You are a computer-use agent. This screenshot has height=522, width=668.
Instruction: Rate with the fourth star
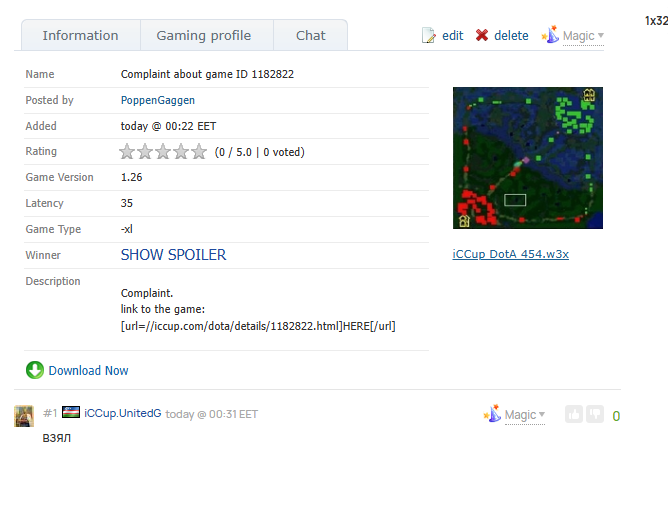point(181,151)
